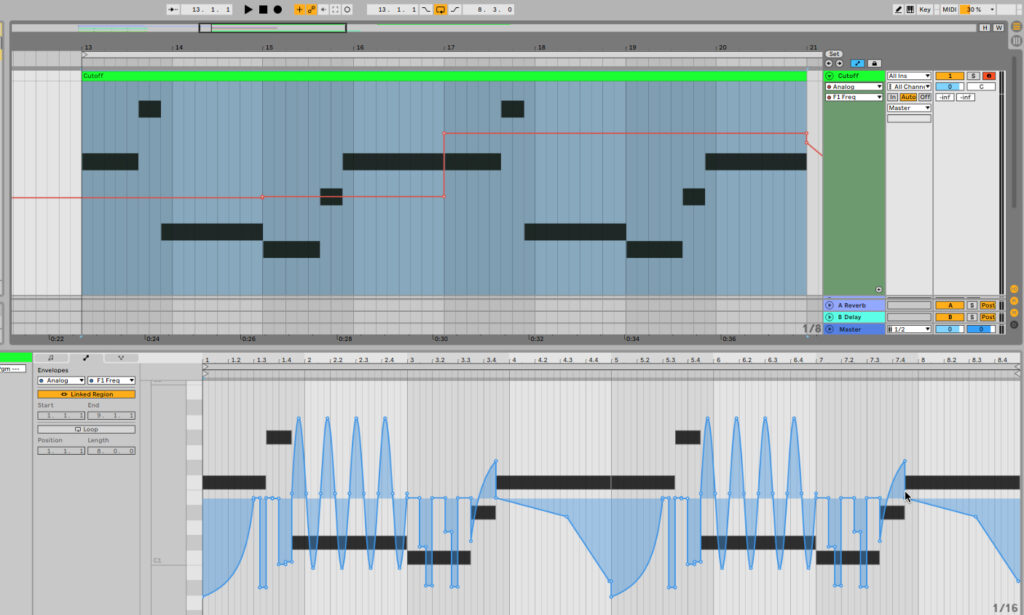Toggle Automation Mode blue button
The height and width of the screenshot is (615, 1024).
(x=857, y=63)
